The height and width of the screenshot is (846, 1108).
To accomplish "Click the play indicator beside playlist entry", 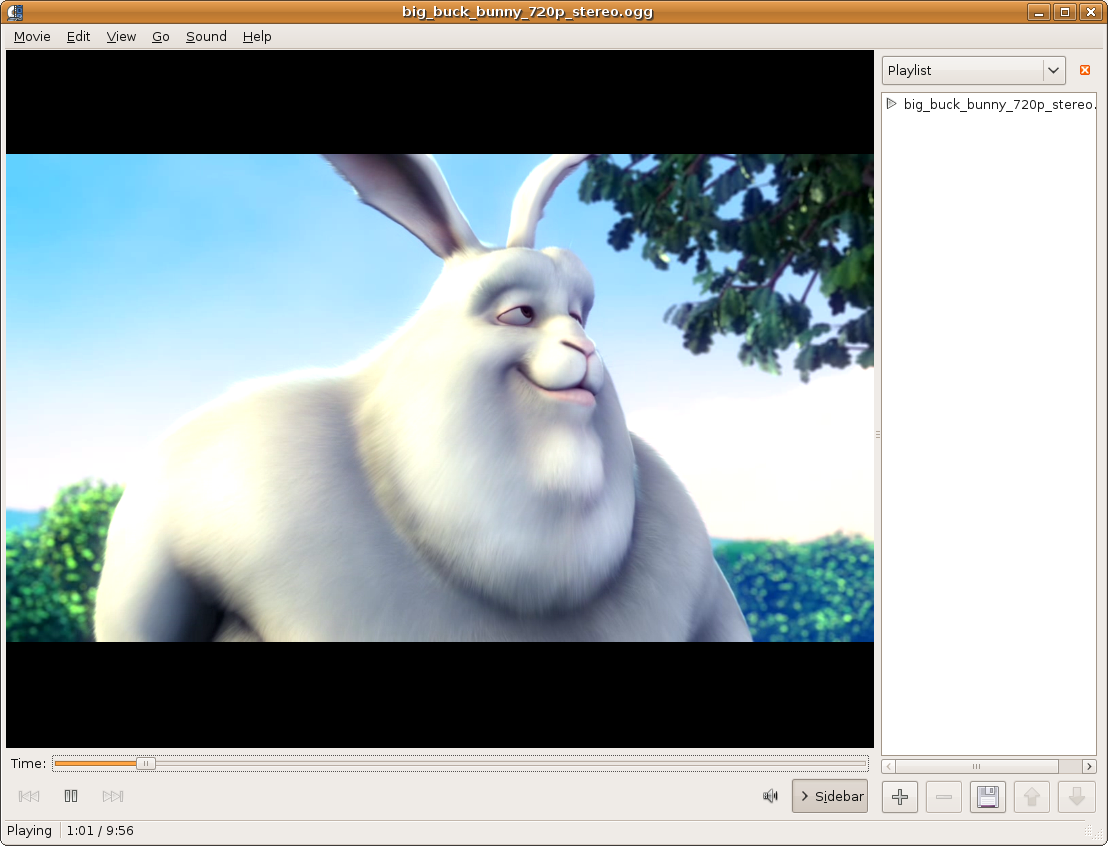I will (x=892, y=104).
